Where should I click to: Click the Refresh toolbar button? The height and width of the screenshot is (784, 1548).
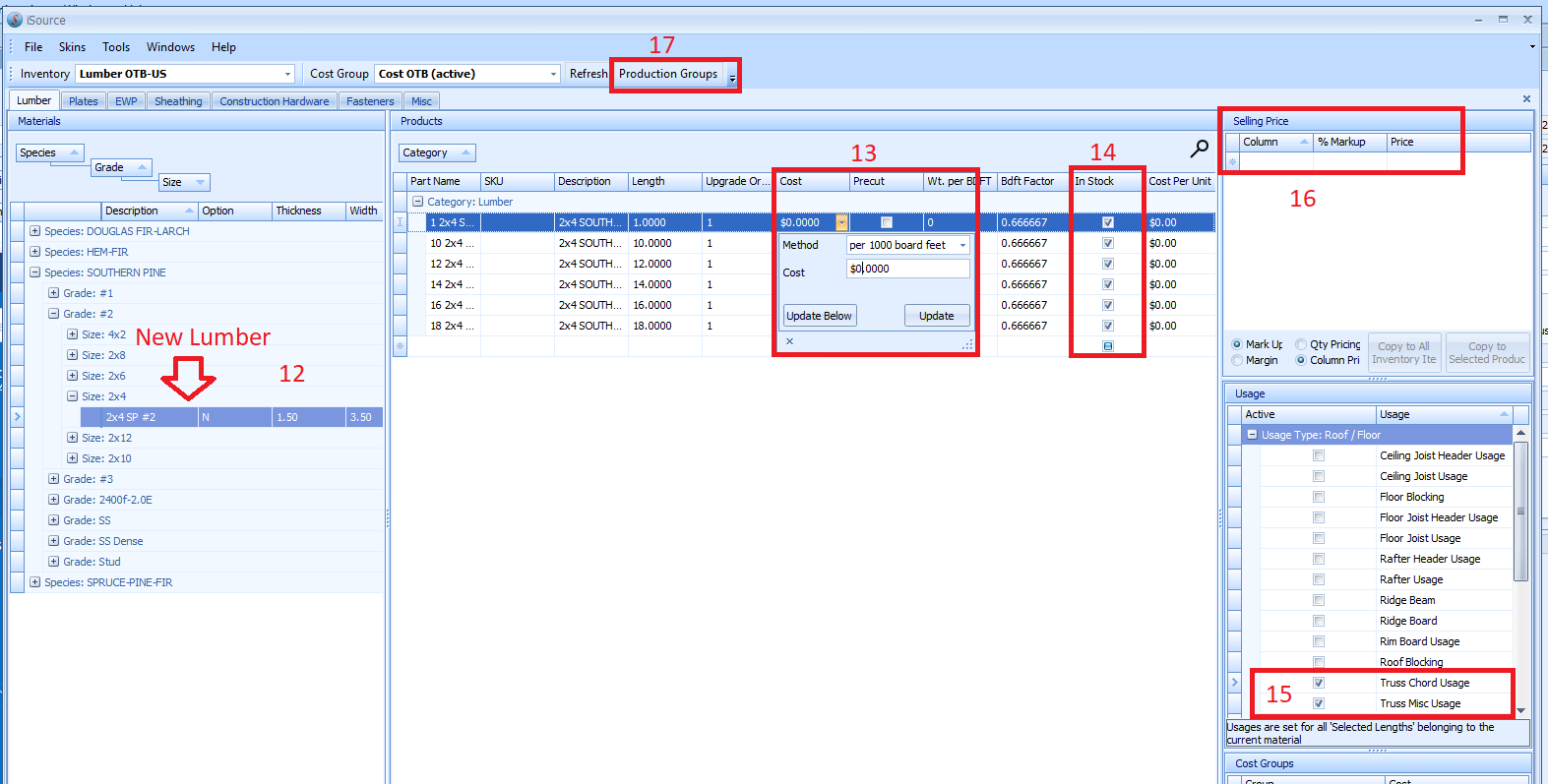[x=588, y=74]
